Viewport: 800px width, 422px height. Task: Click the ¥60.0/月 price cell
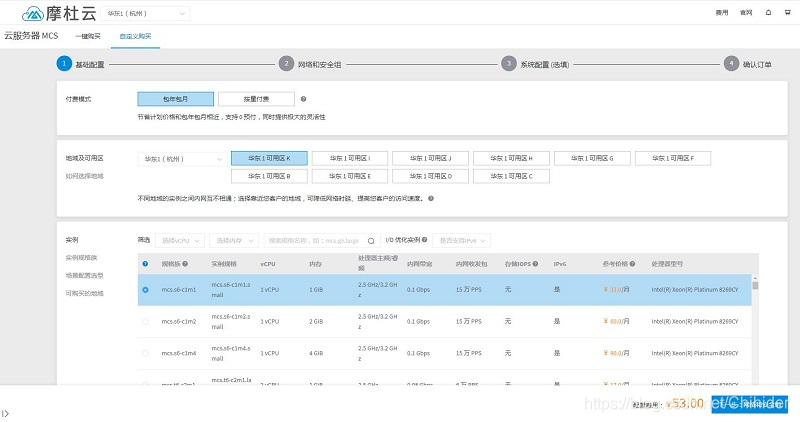point(616,321)
